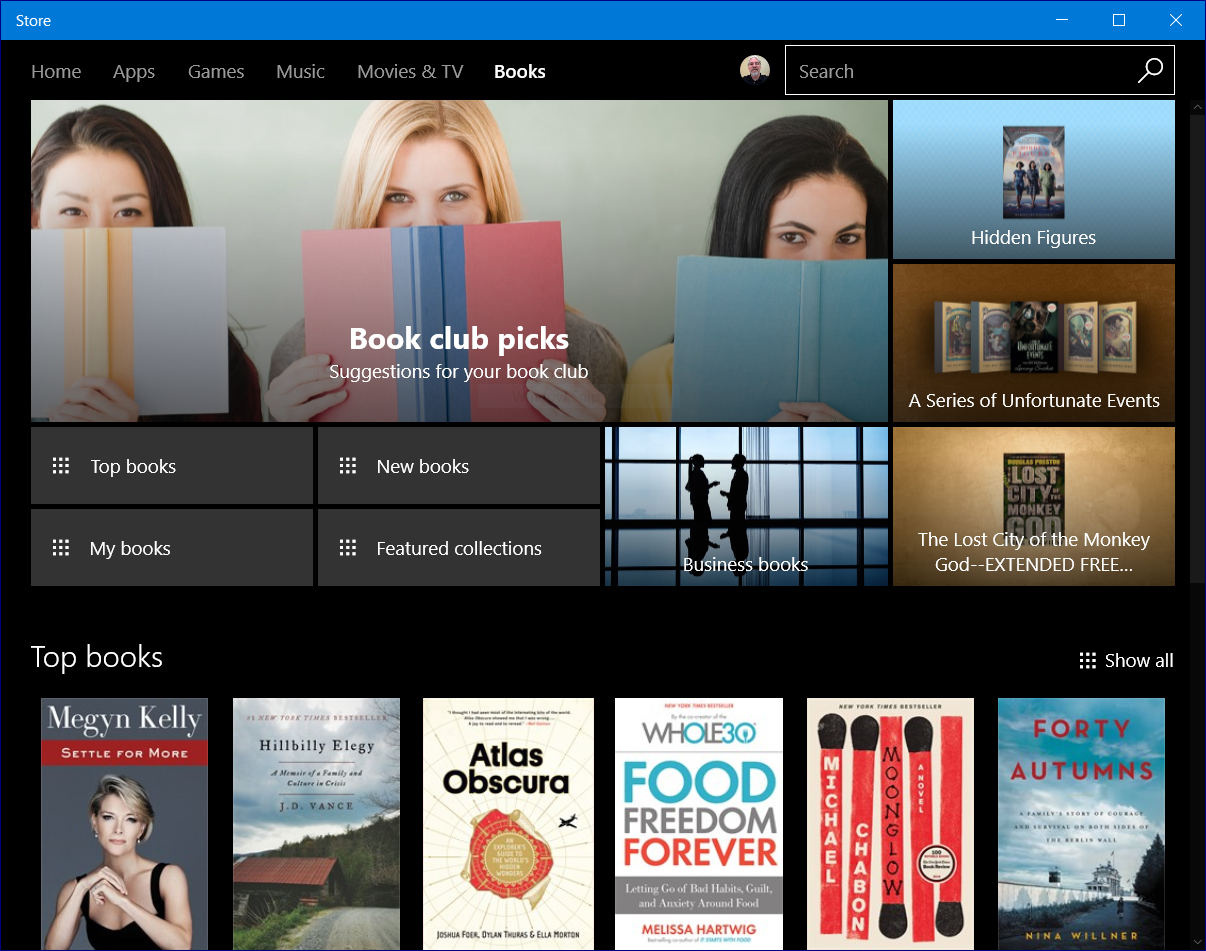
Task: Open the Book club picks banner
Action: pyautogui.click(x=459, y=260)
